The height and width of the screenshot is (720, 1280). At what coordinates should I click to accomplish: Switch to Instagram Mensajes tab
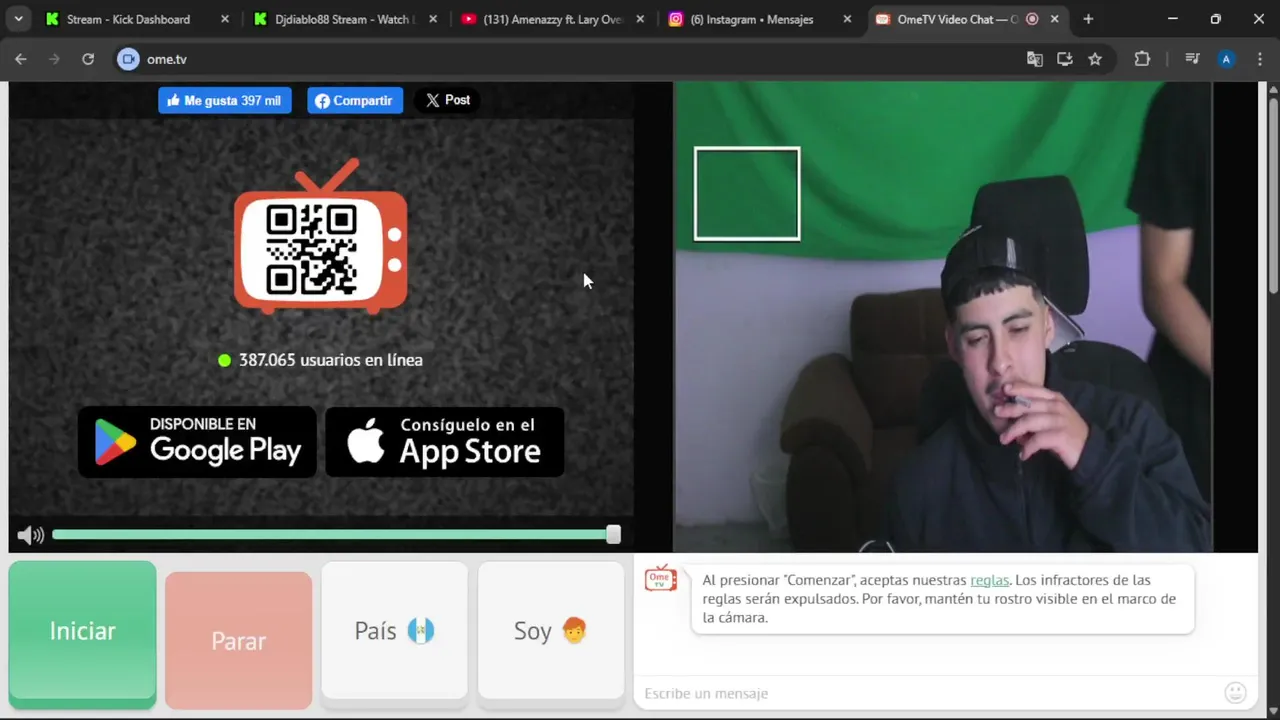point(759,19)
